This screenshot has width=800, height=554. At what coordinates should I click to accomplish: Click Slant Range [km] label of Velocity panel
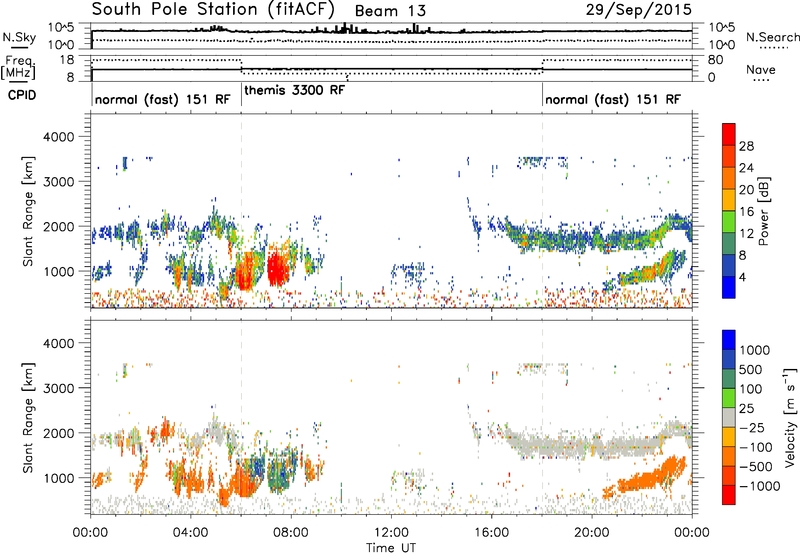pos(28,418)
